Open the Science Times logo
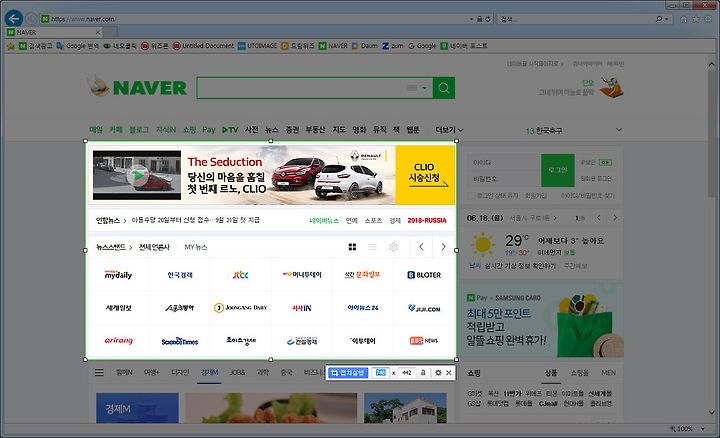Viewport: 720px width, 438px height. coord(180,341)
